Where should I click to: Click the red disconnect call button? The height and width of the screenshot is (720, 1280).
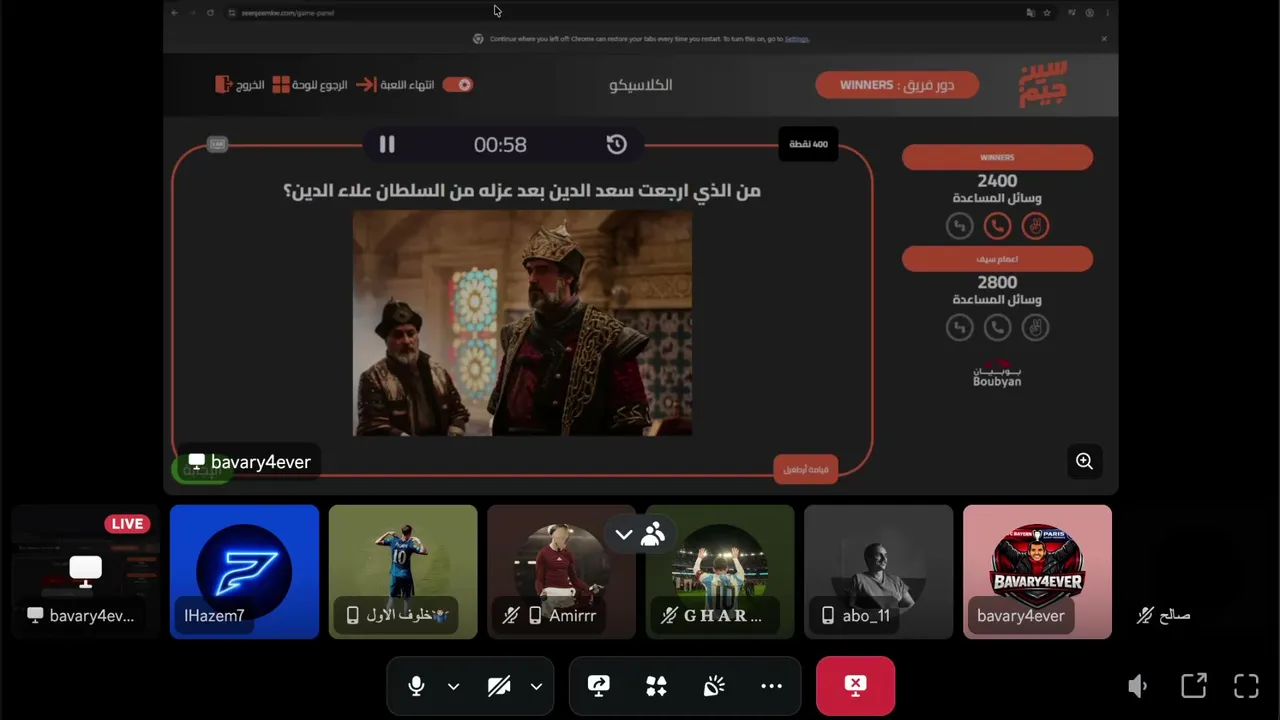point(855,686)
